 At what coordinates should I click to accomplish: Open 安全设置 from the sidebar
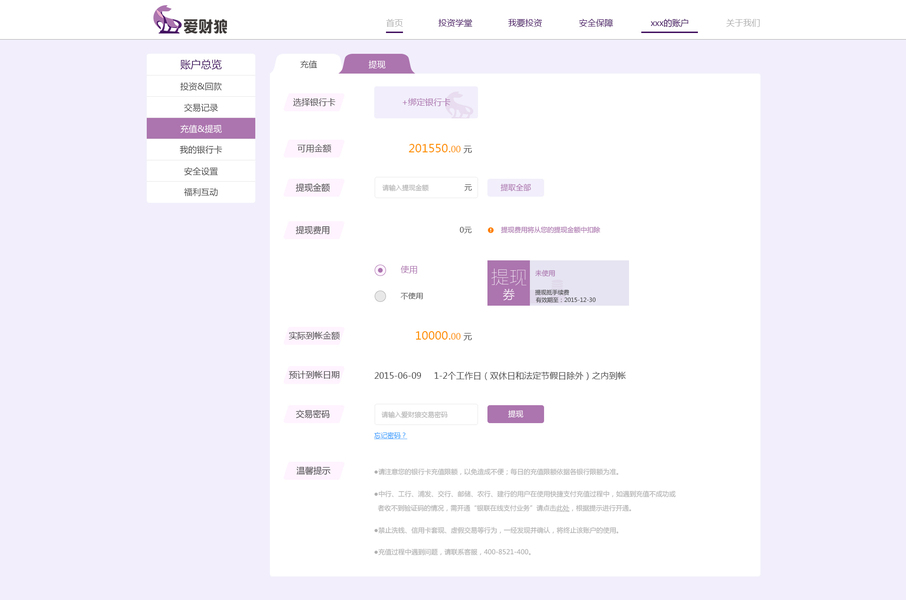click(200, 170)
